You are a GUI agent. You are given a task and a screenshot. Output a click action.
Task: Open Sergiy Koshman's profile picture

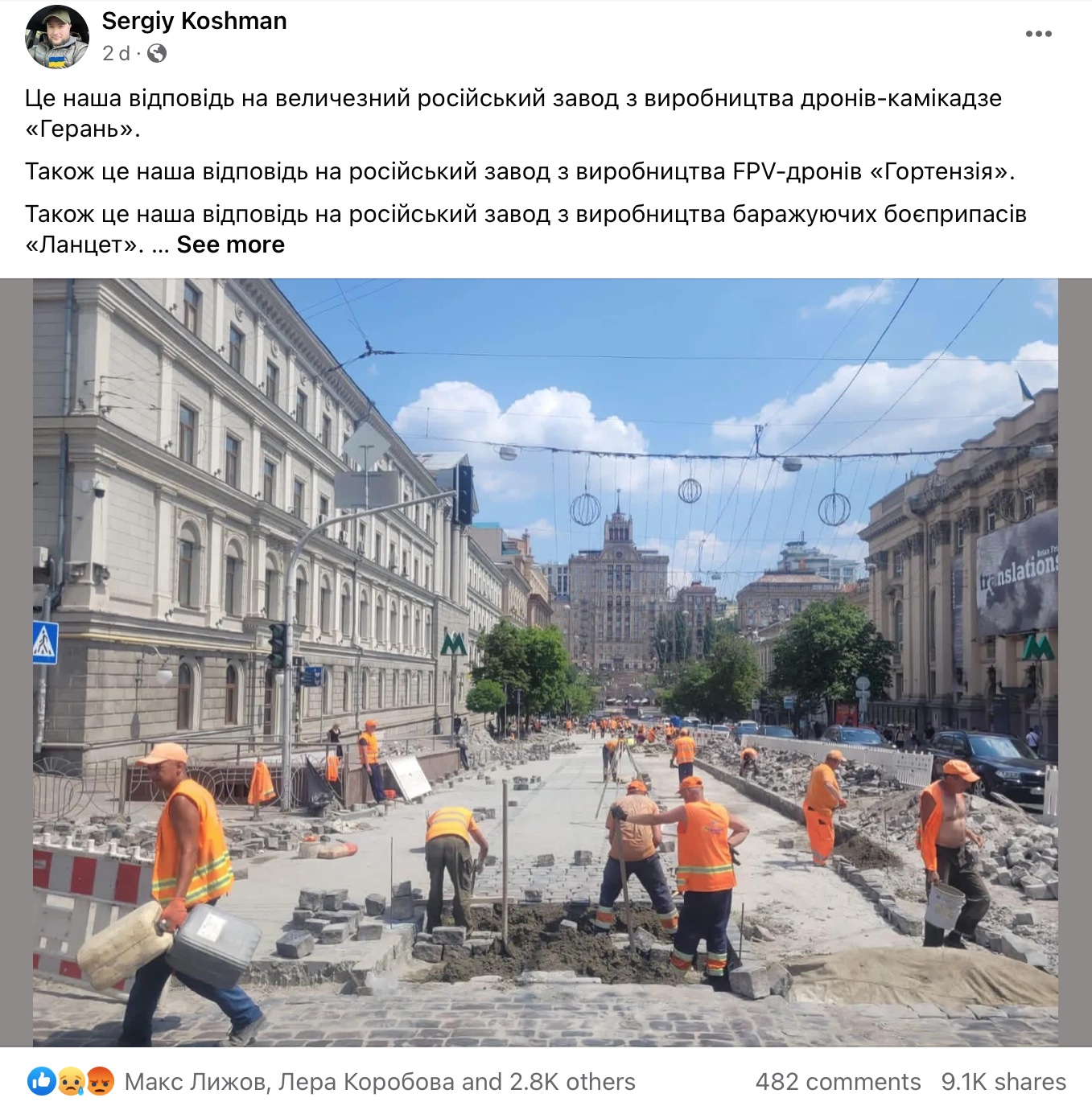[56, 37]
